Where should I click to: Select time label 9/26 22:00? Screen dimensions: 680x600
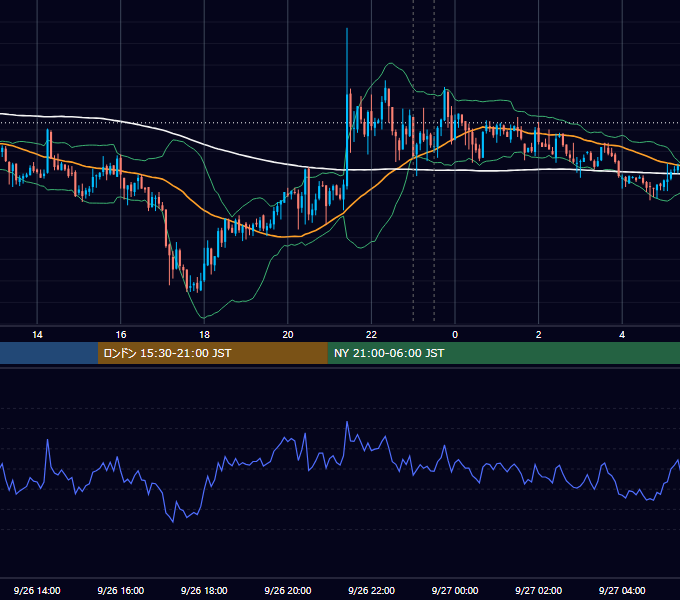pyautogui.click(x=371, y=590)
